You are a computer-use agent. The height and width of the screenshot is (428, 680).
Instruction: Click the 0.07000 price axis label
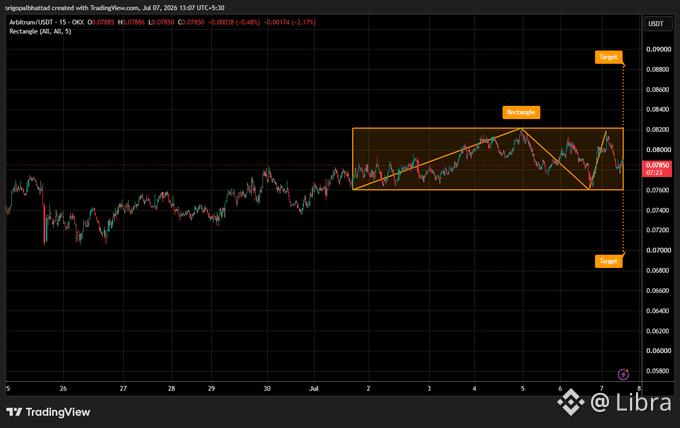[x=658, y=250]
